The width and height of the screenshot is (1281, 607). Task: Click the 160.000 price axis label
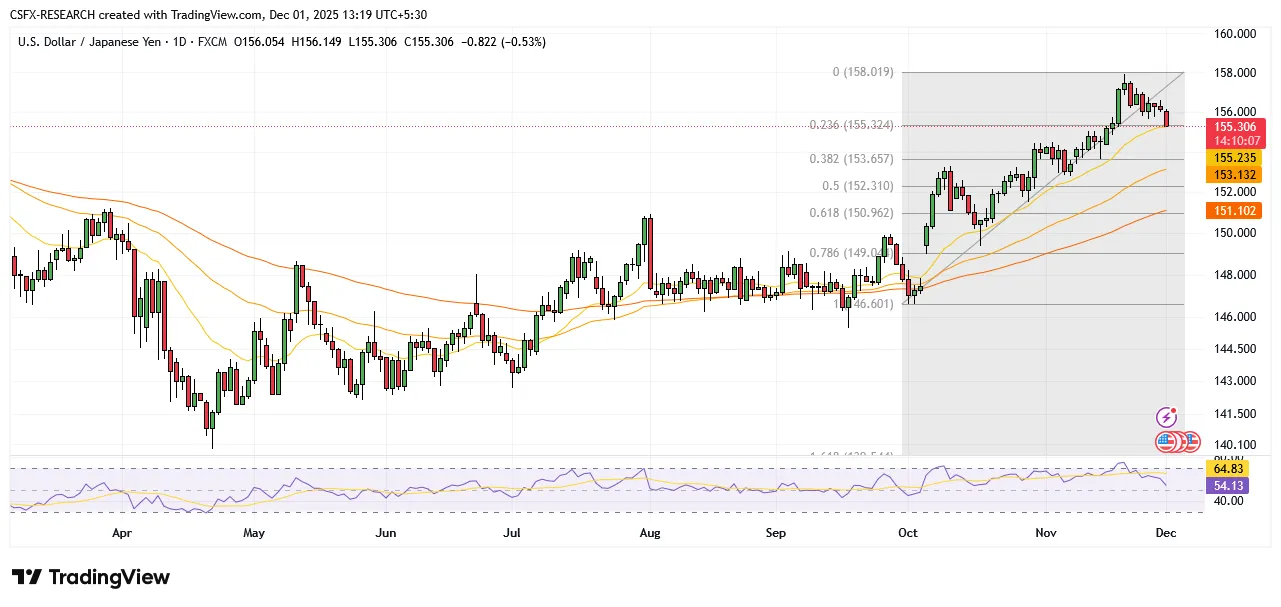tap(1235, 34)
